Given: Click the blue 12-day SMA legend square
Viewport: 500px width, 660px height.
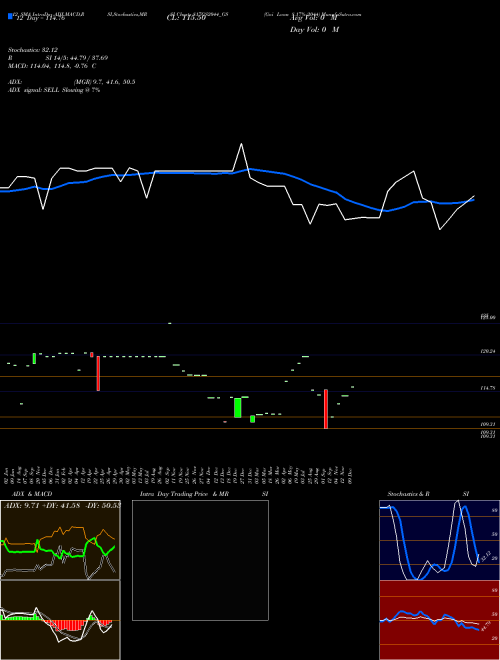Looking at the screenshot, I should 10,17.
